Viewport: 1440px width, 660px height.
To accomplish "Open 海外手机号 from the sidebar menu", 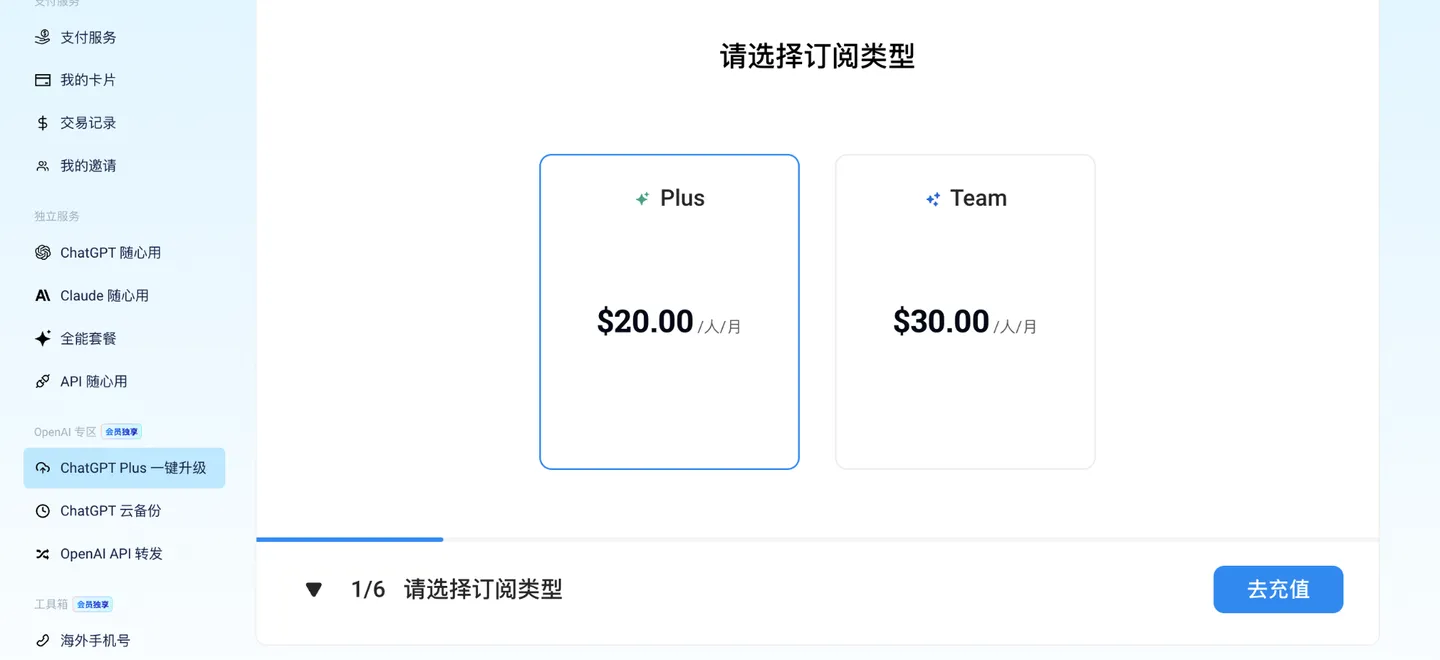I will pyautogui.click(x=94, y=640).
